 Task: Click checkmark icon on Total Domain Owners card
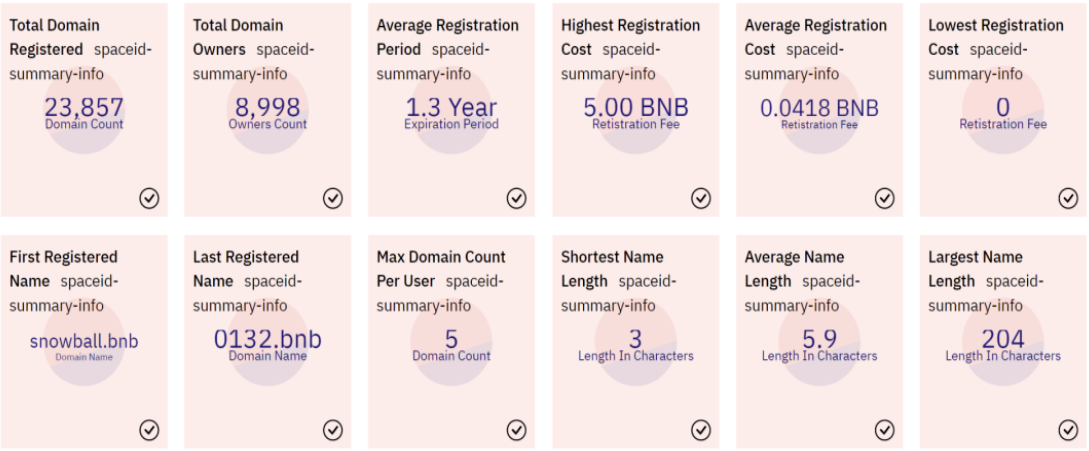(x=333, y=199)
